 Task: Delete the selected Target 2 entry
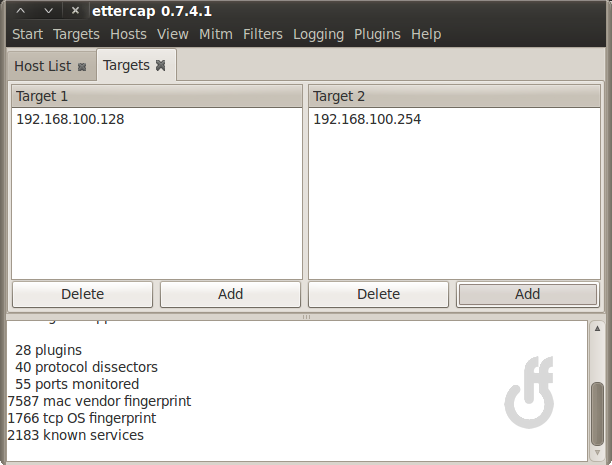(378, 294)
